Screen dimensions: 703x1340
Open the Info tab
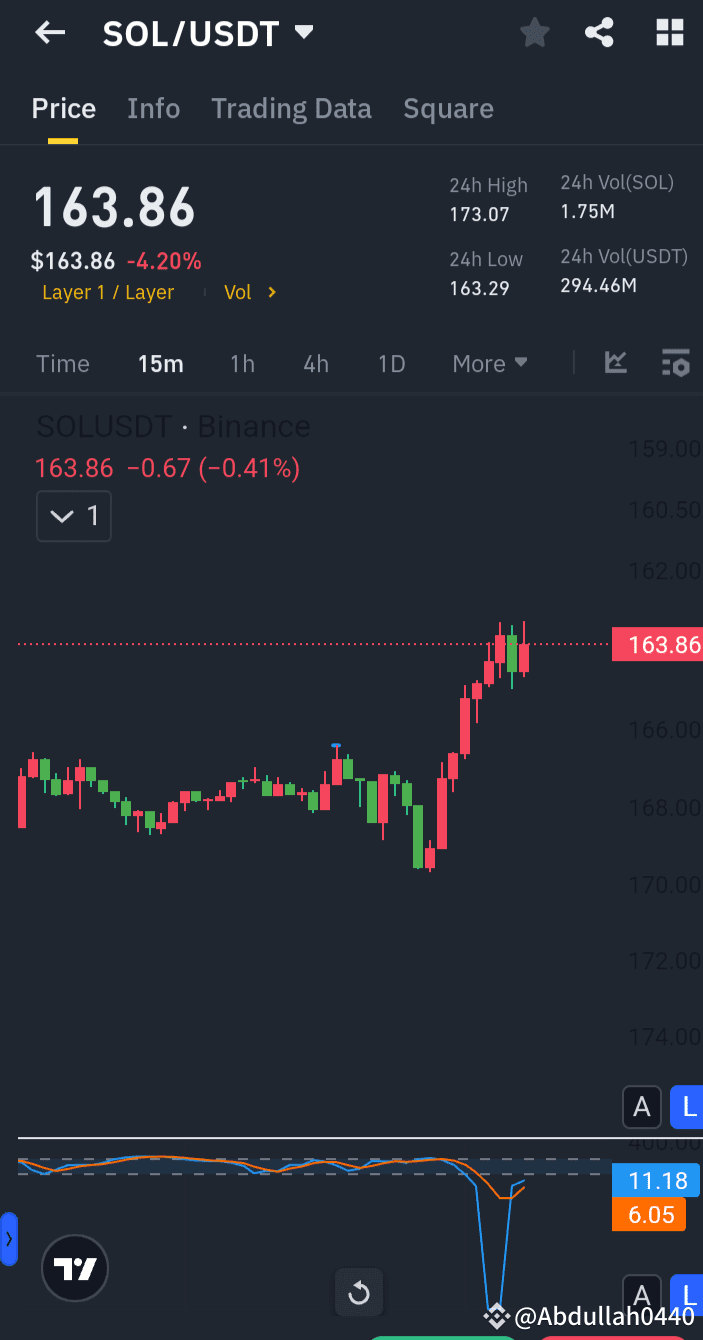point(153,108)
